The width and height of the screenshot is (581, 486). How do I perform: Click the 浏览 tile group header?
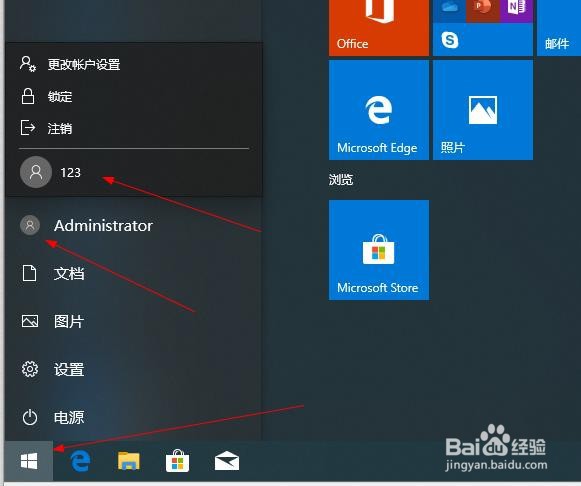[x=341, y=179]
